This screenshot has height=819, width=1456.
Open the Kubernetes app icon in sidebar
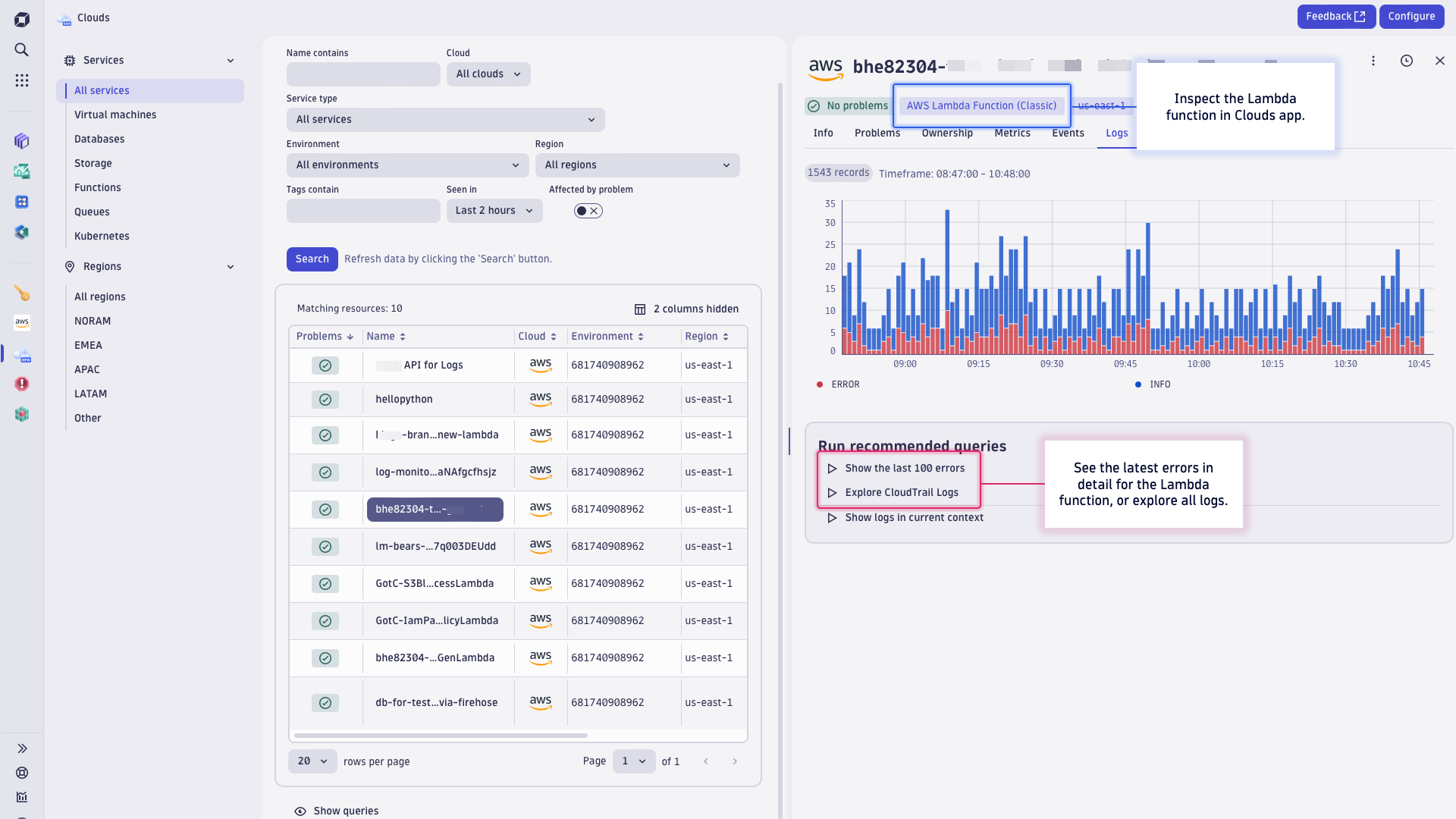21,414
